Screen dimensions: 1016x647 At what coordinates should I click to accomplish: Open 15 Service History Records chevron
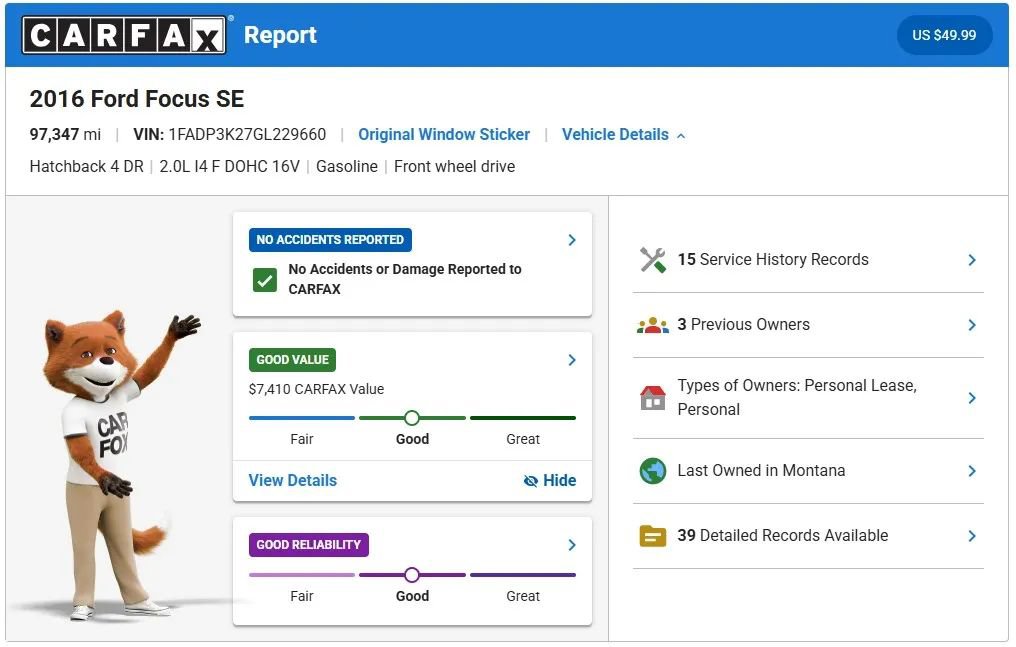pos(972,260)
